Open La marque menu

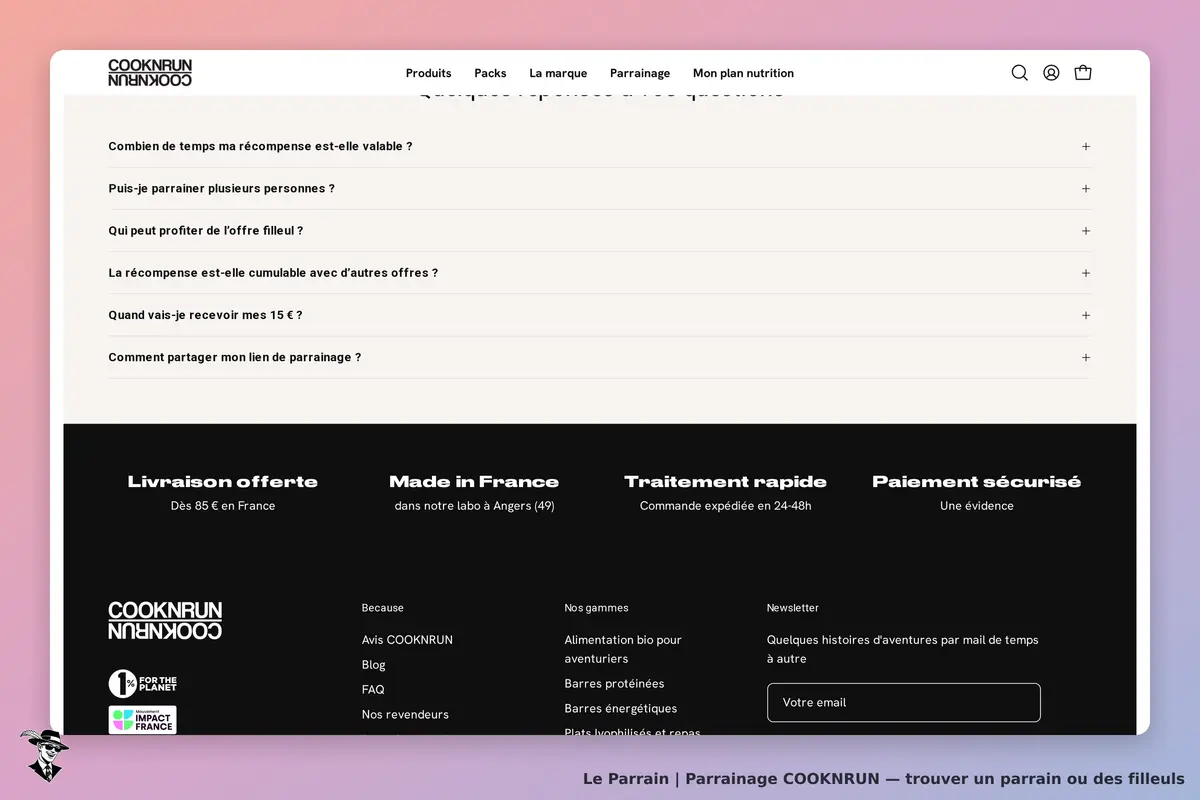coord(558,73)
